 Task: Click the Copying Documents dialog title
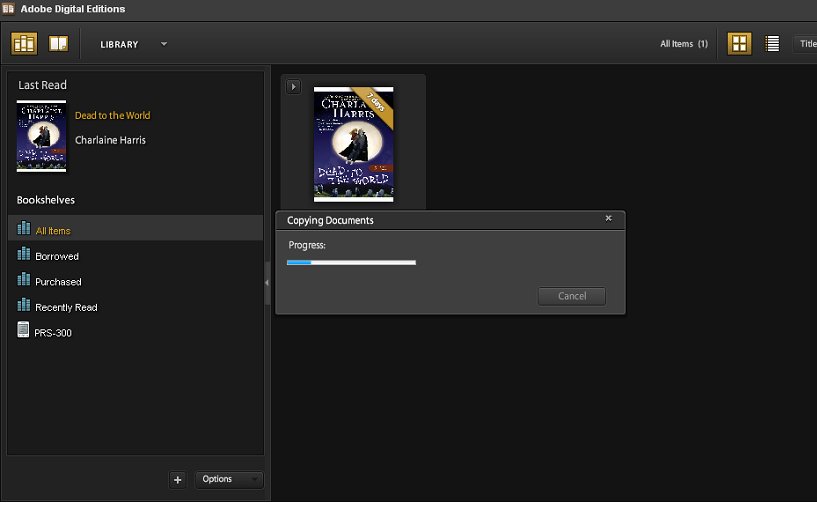pos(330,220)
